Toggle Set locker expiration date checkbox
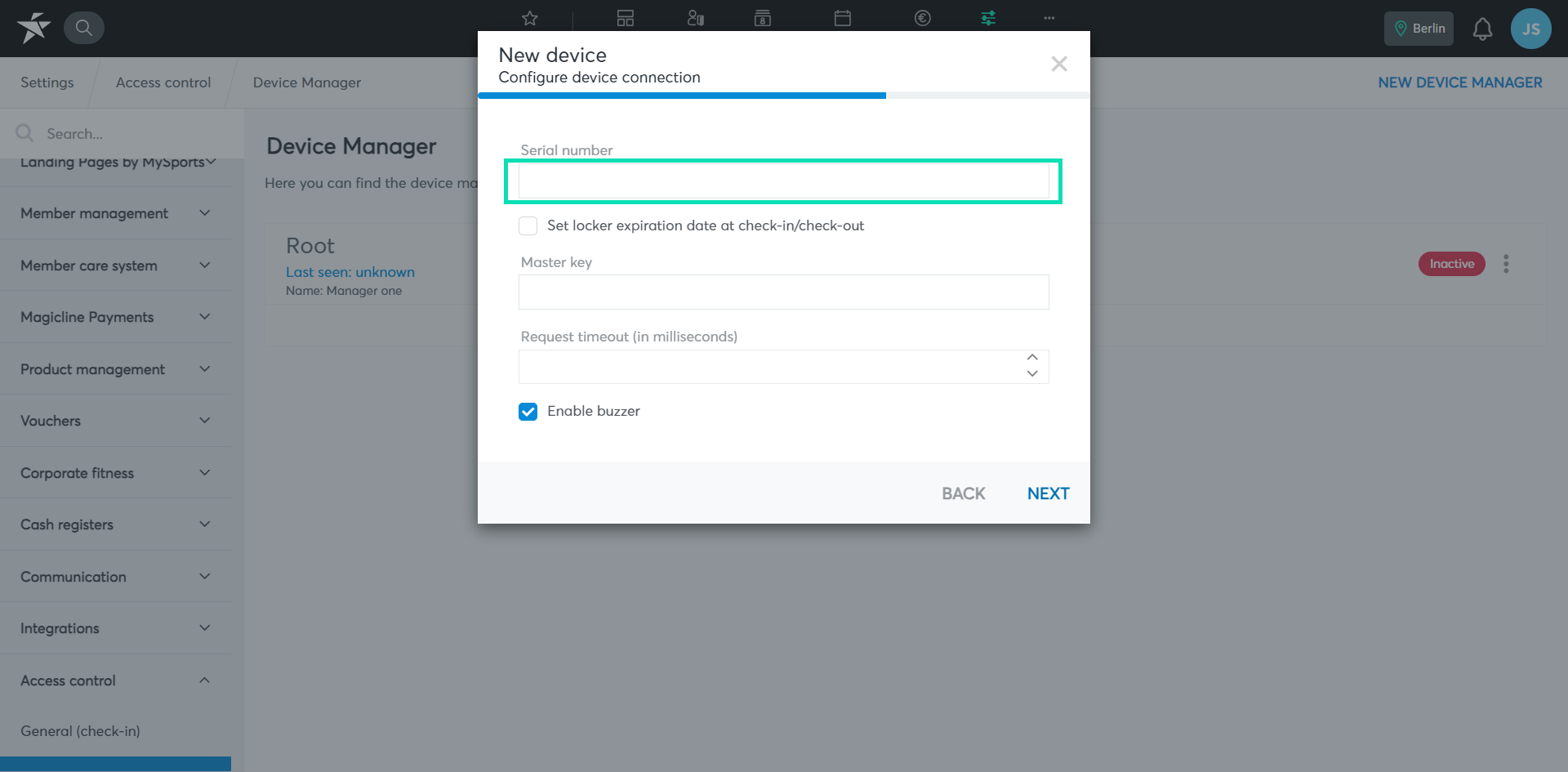 [528, 225]
